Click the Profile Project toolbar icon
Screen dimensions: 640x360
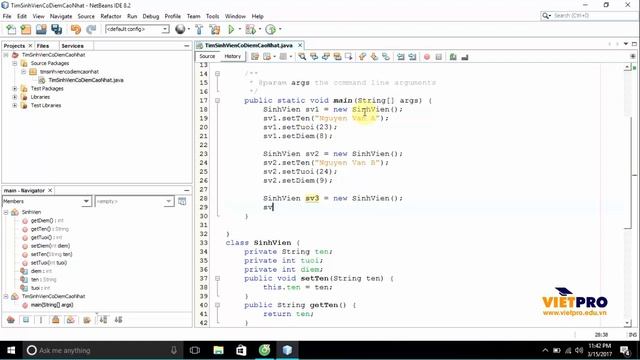(270, 29)
